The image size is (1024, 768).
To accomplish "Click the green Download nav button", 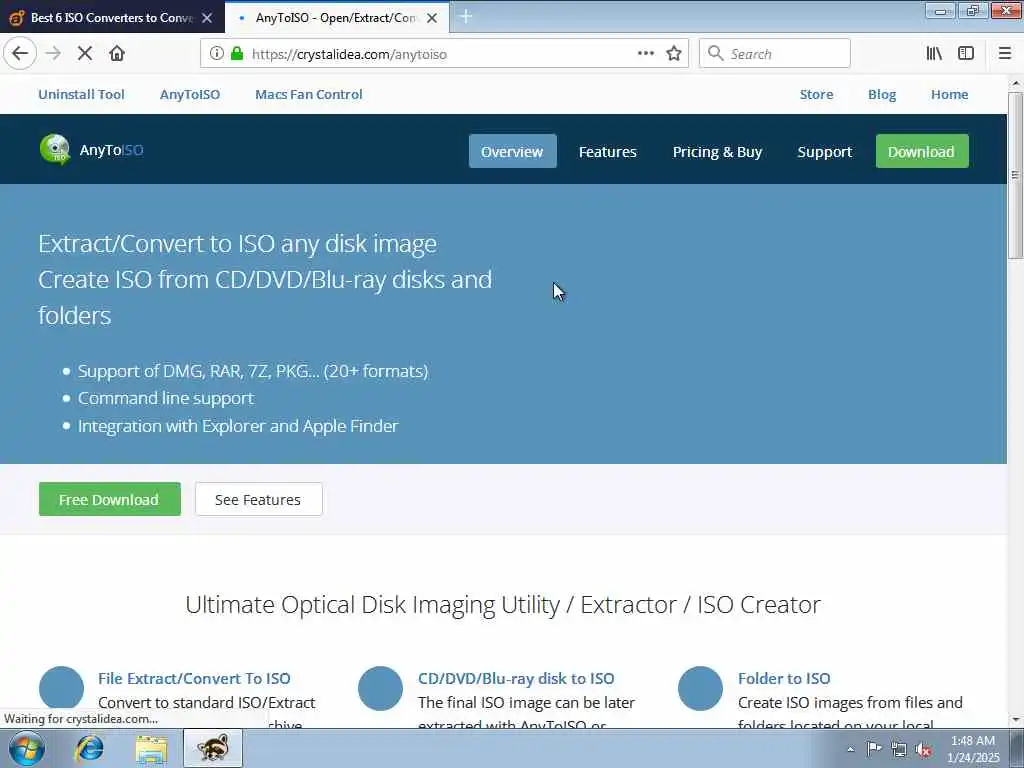I will coord(921,152).
